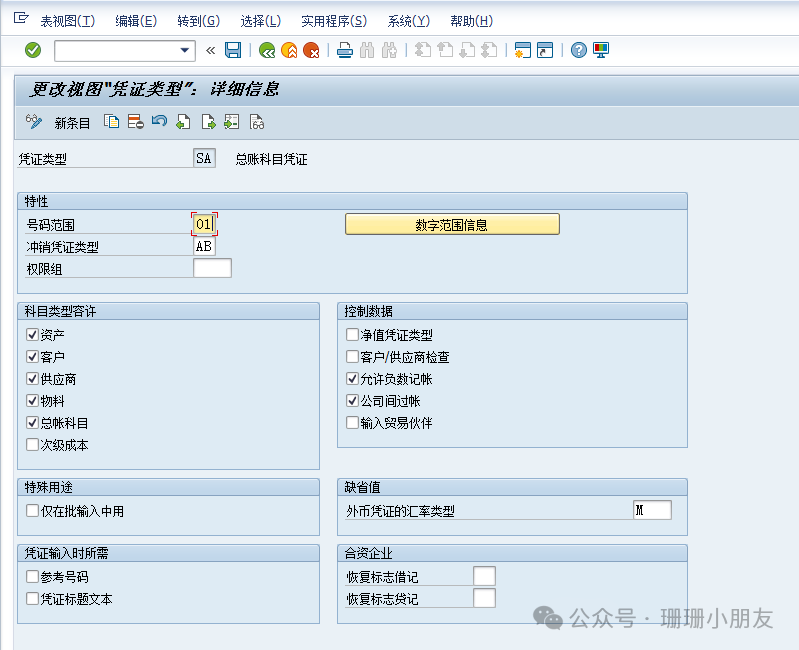Viewport: 799px width, 650px height.
Task: Open Help with the question mark icon
Action: 579,50
